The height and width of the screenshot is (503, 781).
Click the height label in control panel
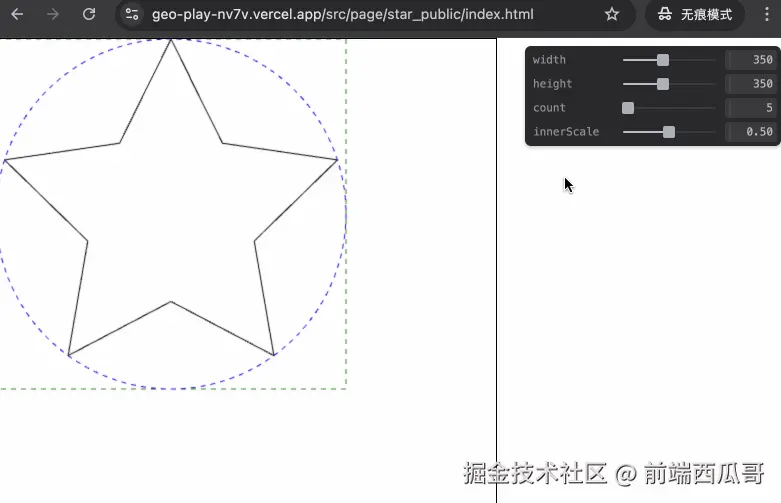coord(552,84)
